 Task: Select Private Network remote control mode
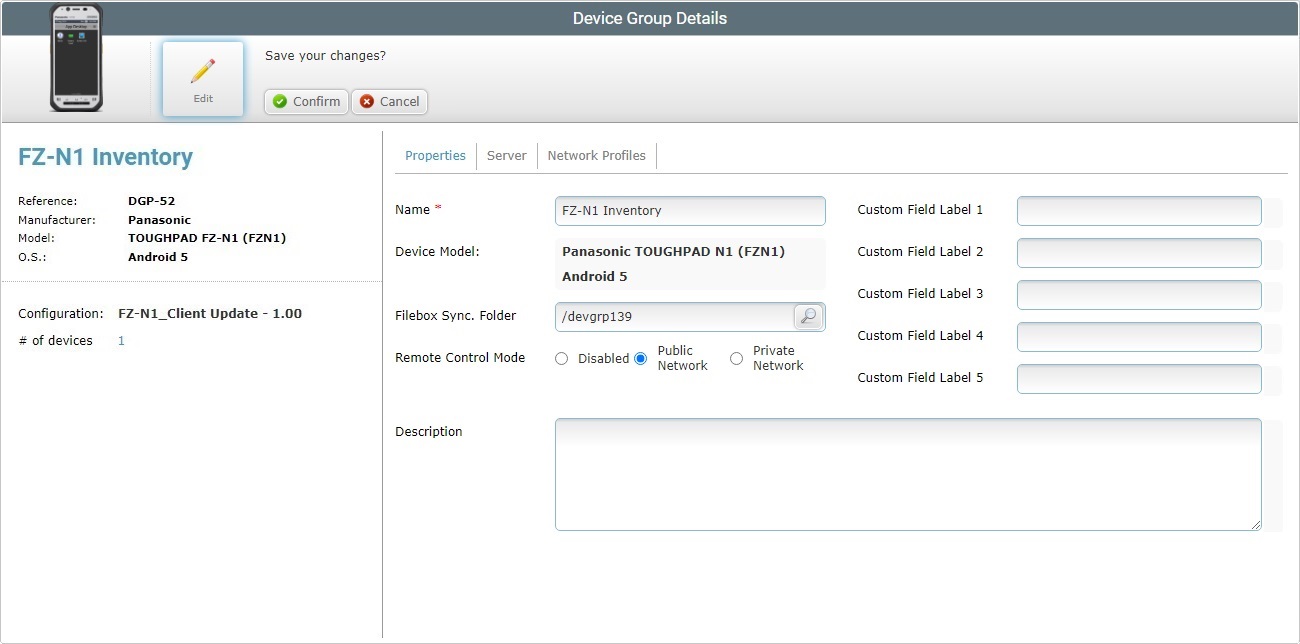coord(736,358)
